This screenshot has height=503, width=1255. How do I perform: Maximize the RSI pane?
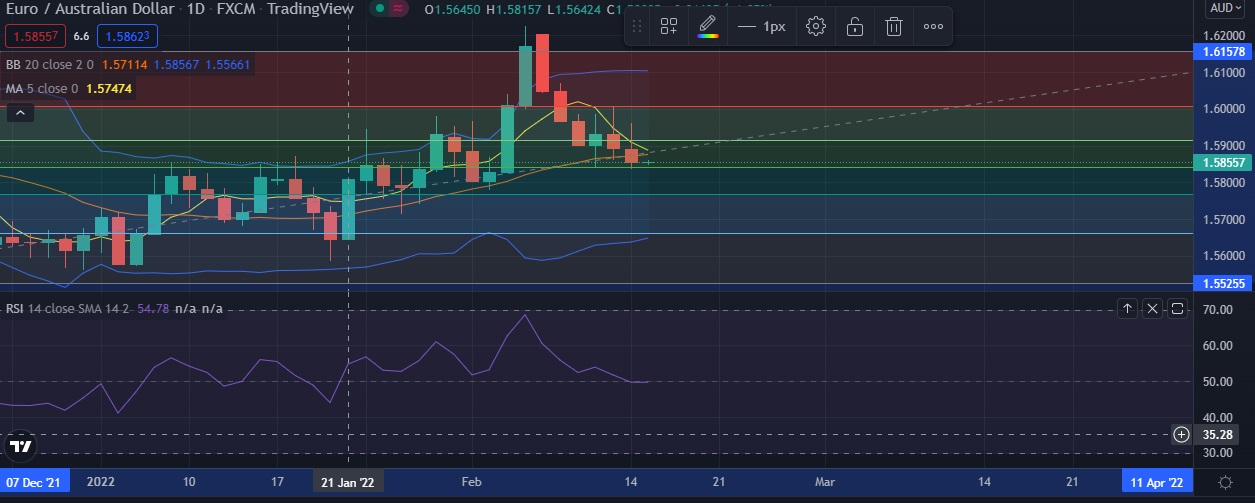click(1177, 309)
